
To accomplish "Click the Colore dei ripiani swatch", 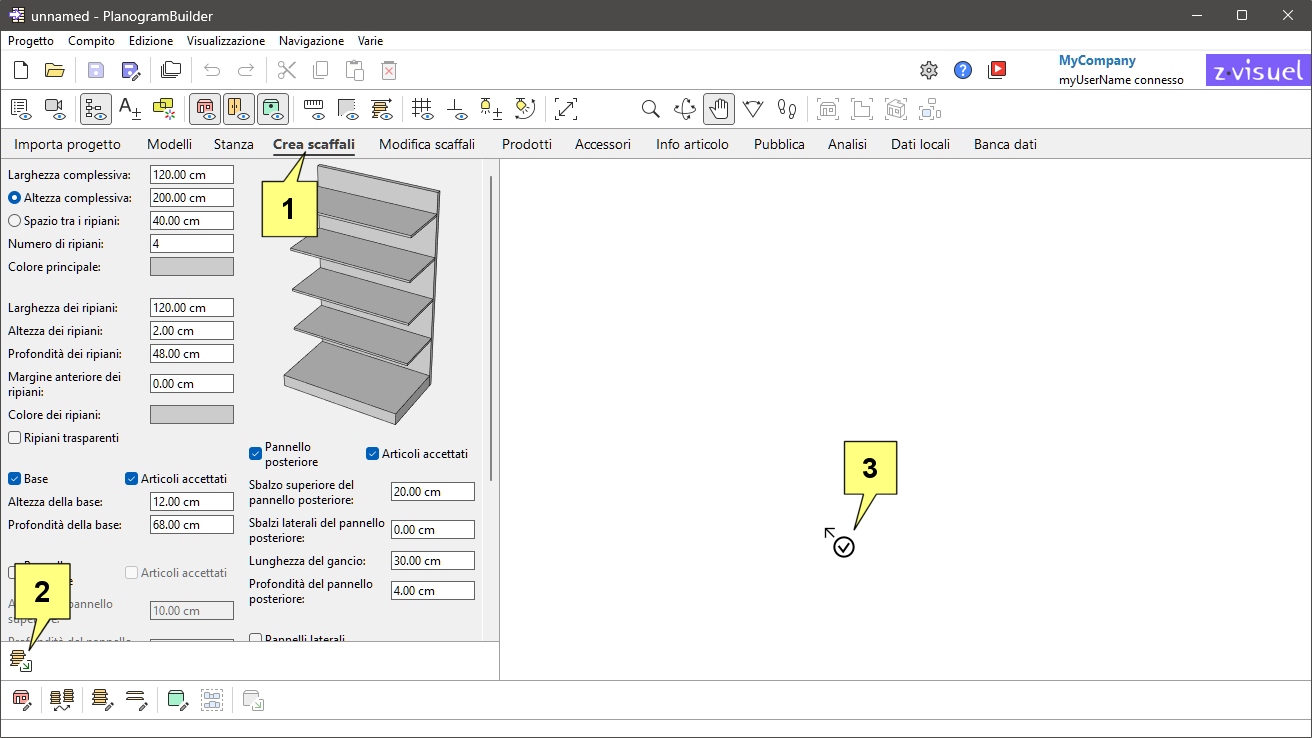I will pyautogui.click(x=192, y=415).
